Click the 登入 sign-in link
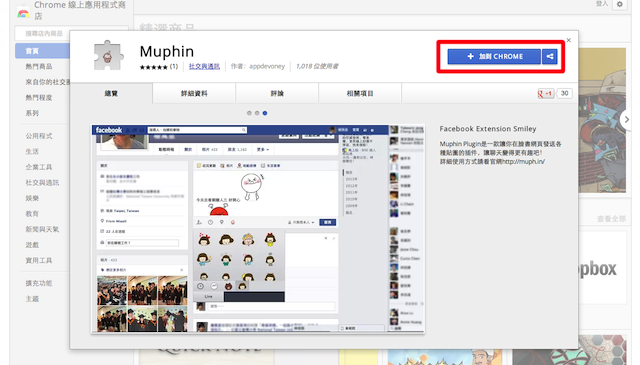The image size is (640, 365). click(x=602, y=4)
